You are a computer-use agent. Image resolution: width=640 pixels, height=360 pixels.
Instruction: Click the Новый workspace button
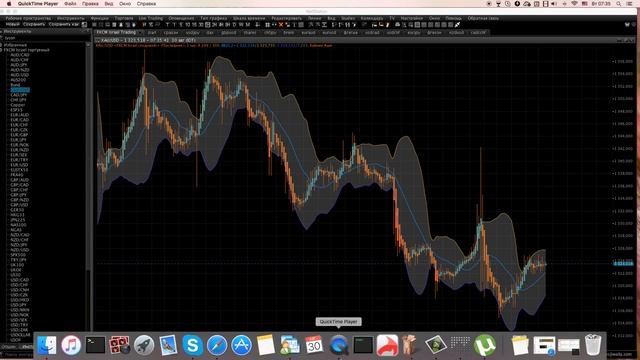(12, 24)
